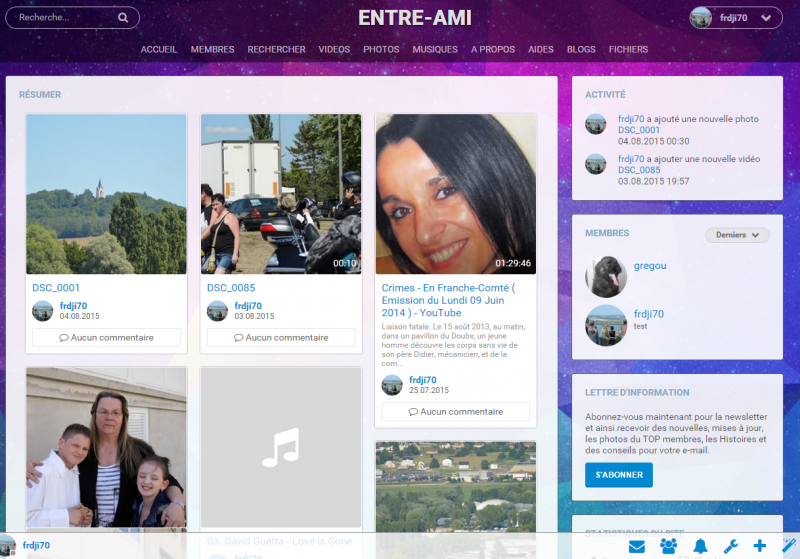Image resolution: width=800 pixels, height=559 pixels.
Task: Click frdji70 author link under Crimes video
Action: 422,379
